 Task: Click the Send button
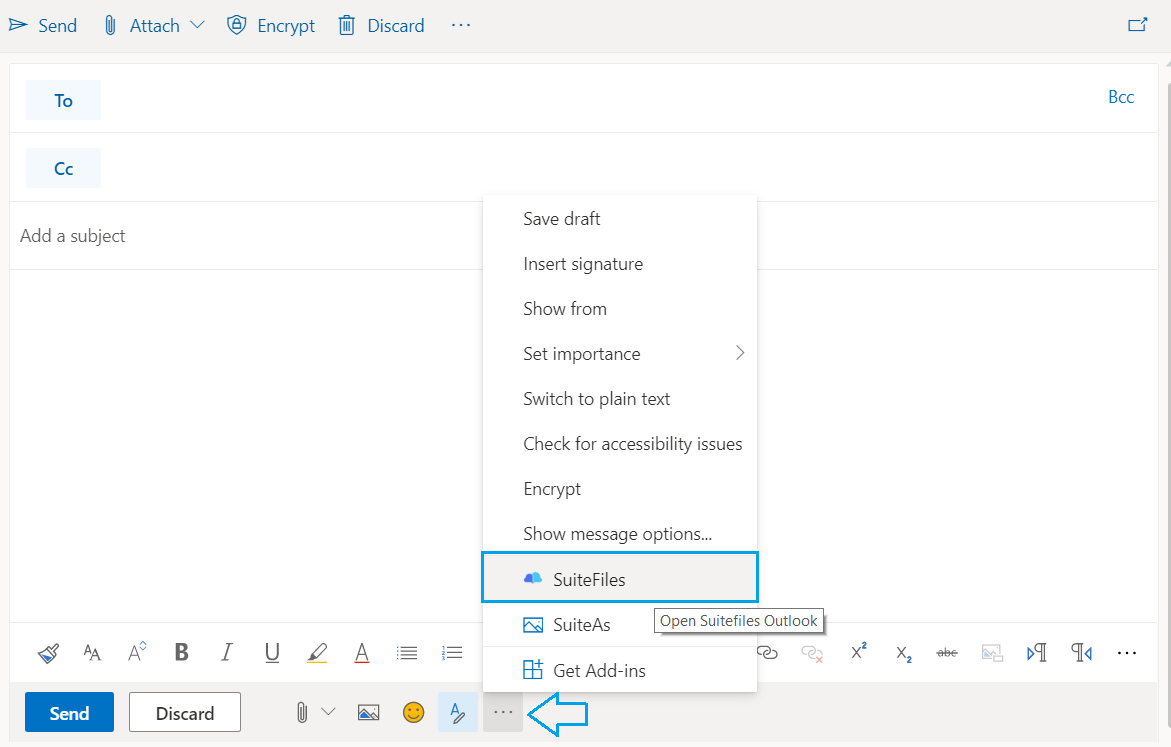[69, 712]
